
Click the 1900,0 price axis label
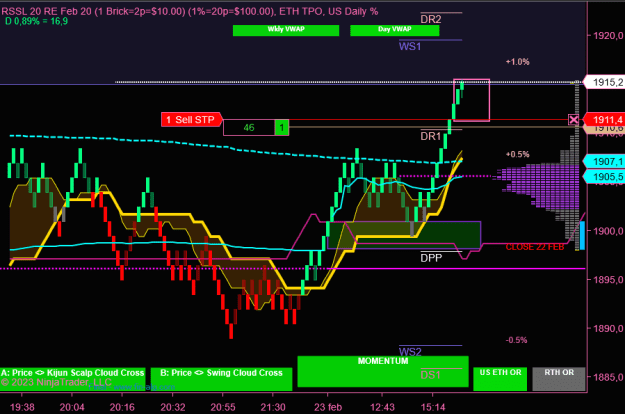point(608,231)
